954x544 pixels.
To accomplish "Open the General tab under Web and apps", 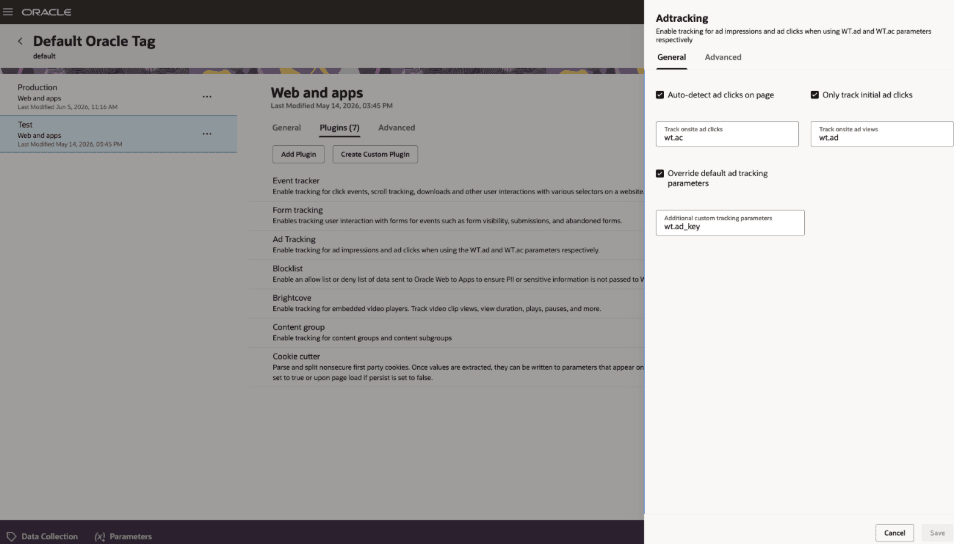I will pyautogui.click(x=287, y=128).
